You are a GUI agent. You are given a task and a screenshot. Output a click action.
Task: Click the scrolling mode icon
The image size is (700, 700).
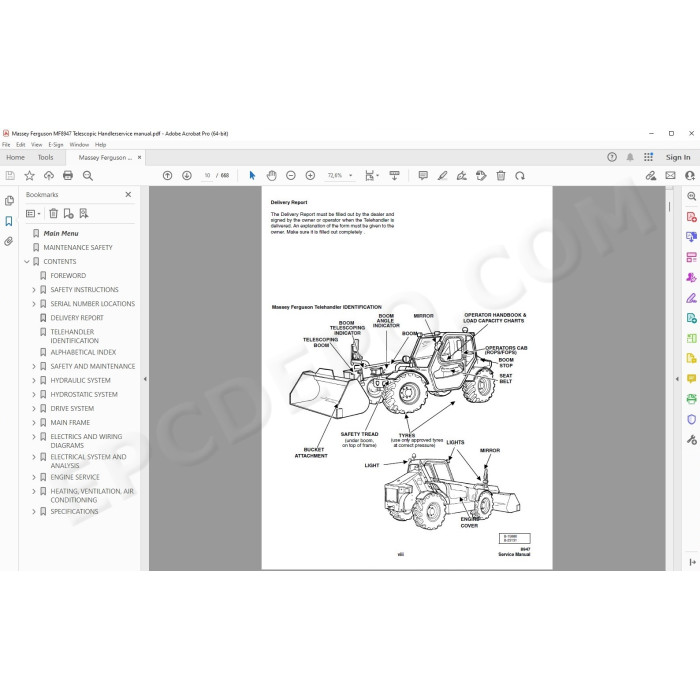[x=394, y=175]
